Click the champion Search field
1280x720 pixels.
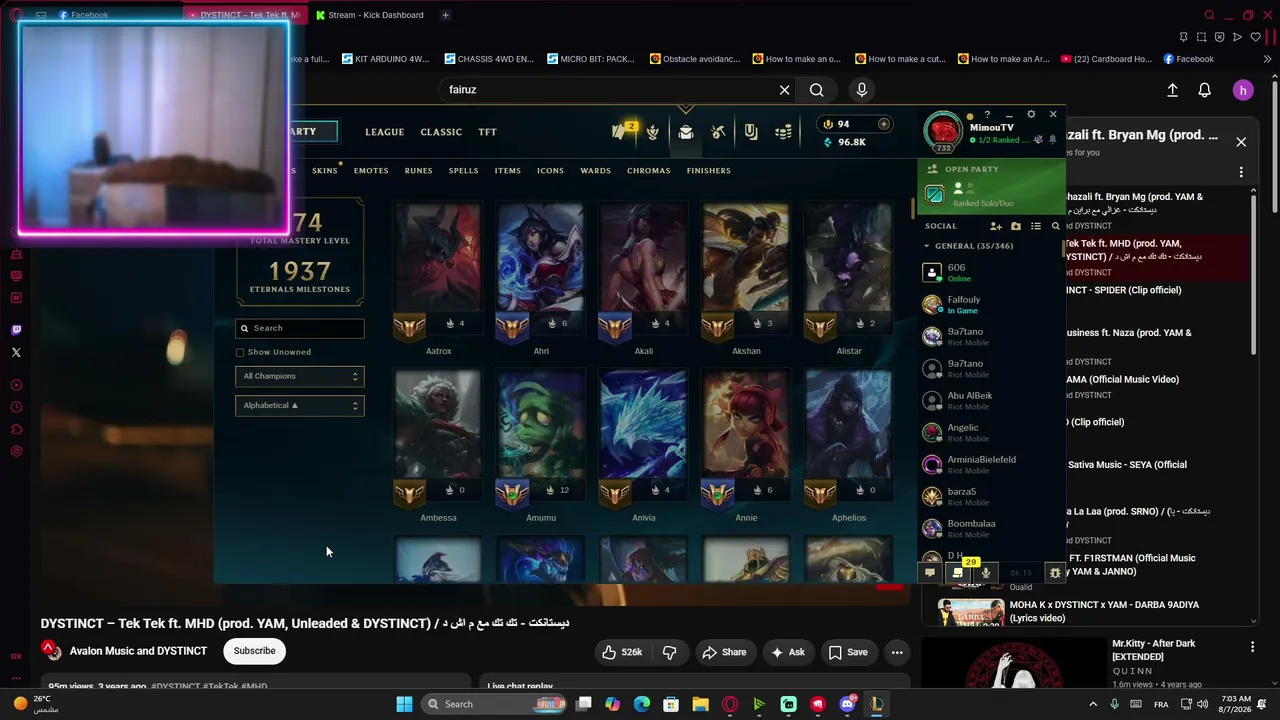click(x=300, y=328)
